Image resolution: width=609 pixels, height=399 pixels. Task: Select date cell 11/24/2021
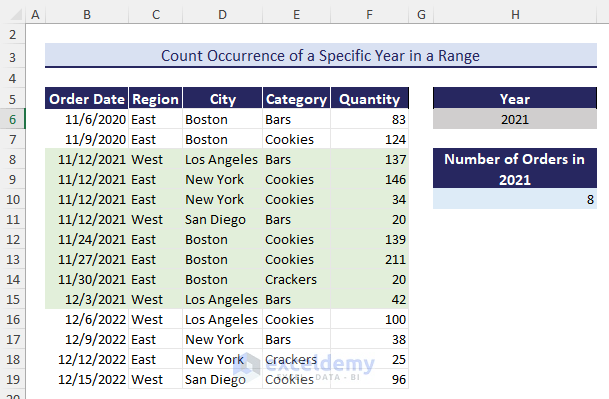coord(87,239)
